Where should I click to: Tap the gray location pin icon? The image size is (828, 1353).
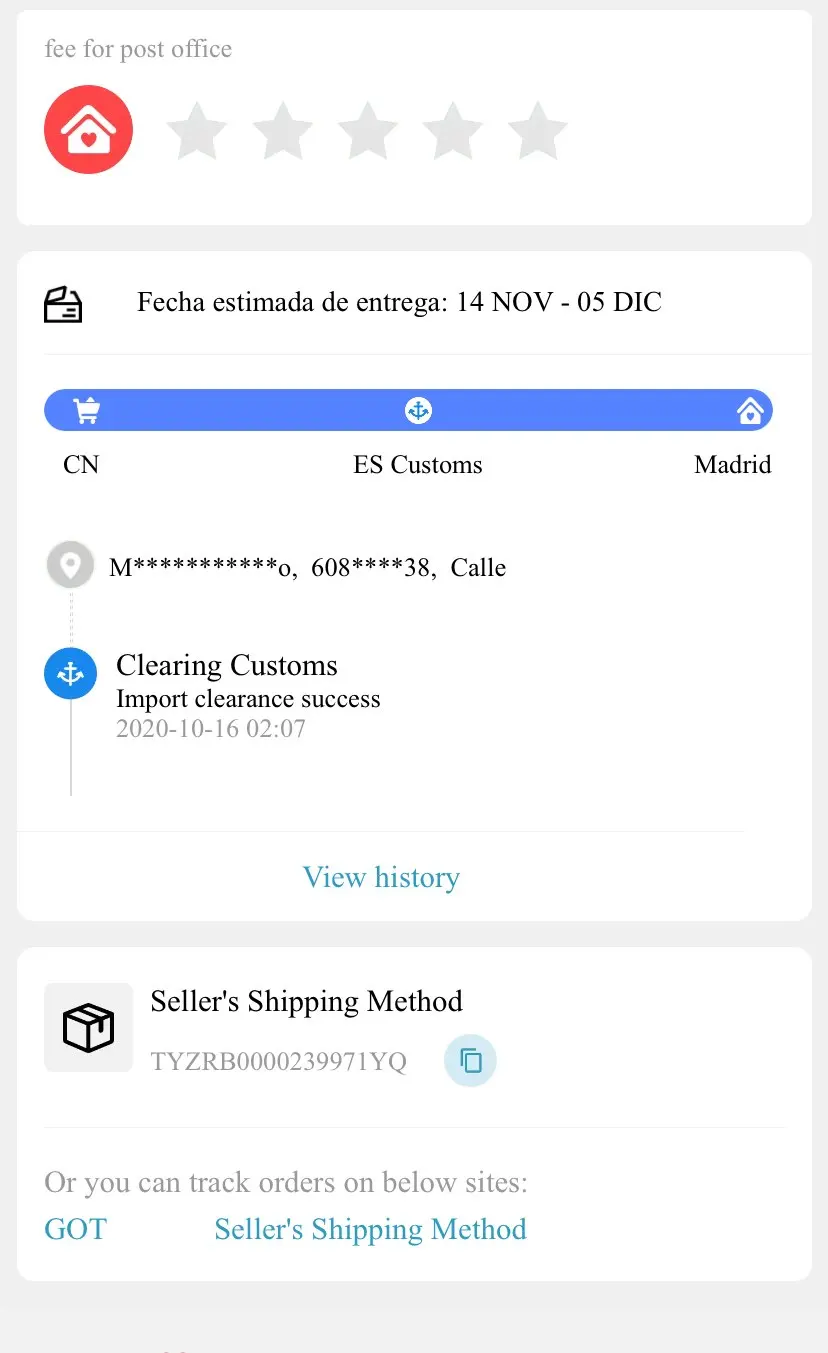pyautogui.click(x=70, y=566)
